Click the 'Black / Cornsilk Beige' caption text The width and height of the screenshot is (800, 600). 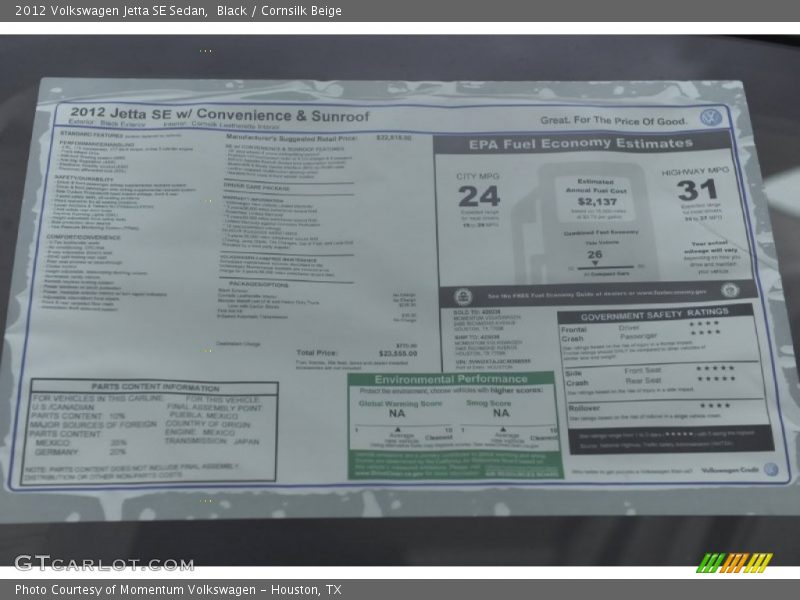pos(279,11)
